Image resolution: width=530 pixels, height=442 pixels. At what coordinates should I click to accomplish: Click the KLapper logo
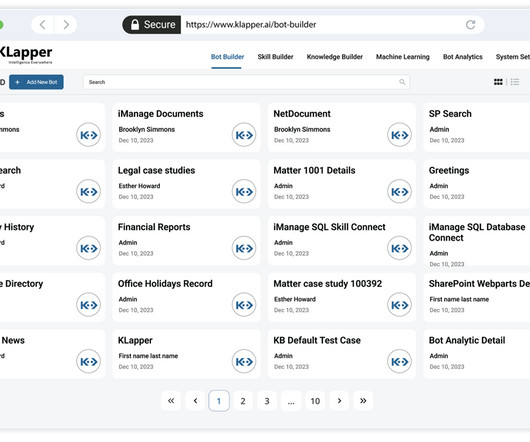click(26, 54)
